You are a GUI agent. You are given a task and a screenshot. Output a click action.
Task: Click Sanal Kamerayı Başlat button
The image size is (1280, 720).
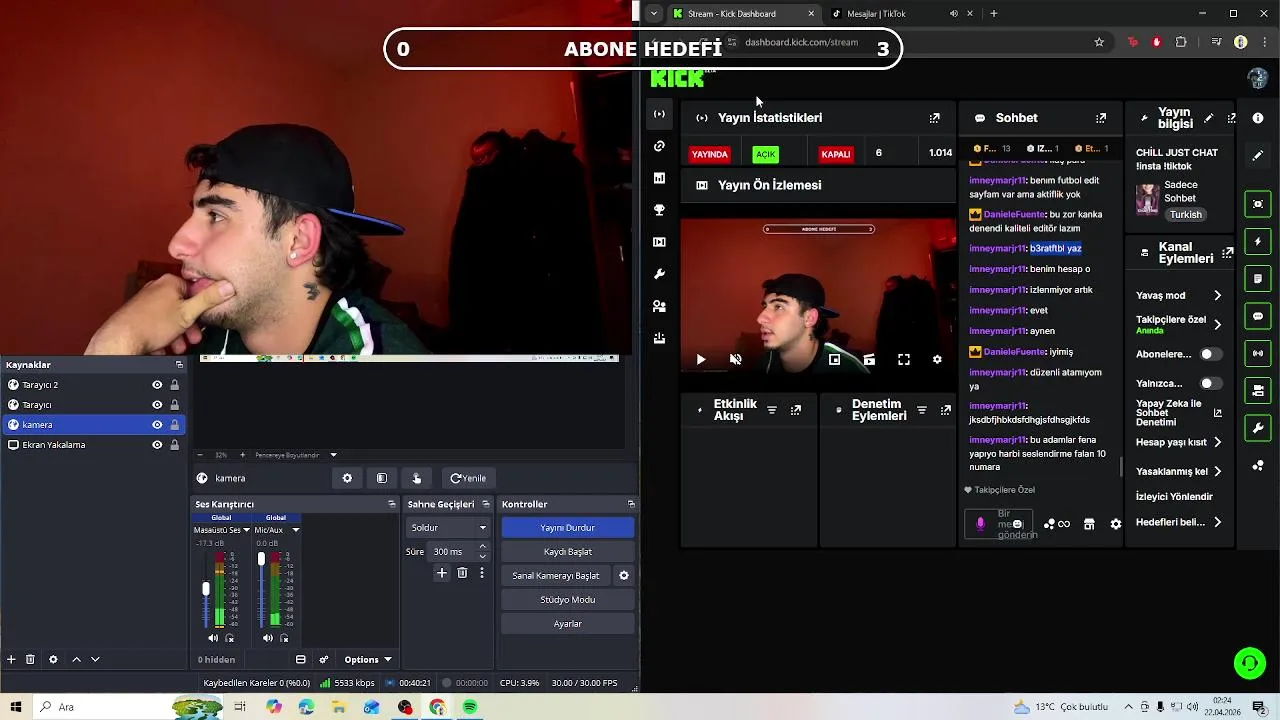(556, 576)
